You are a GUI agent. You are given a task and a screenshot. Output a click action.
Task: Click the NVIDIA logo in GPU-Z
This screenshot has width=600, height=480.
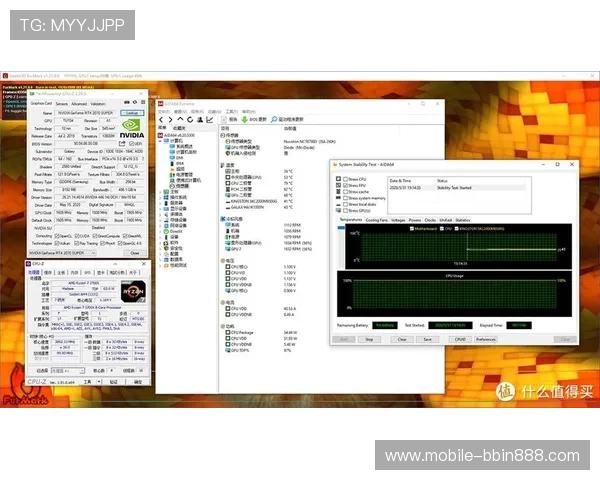point(132,129)
